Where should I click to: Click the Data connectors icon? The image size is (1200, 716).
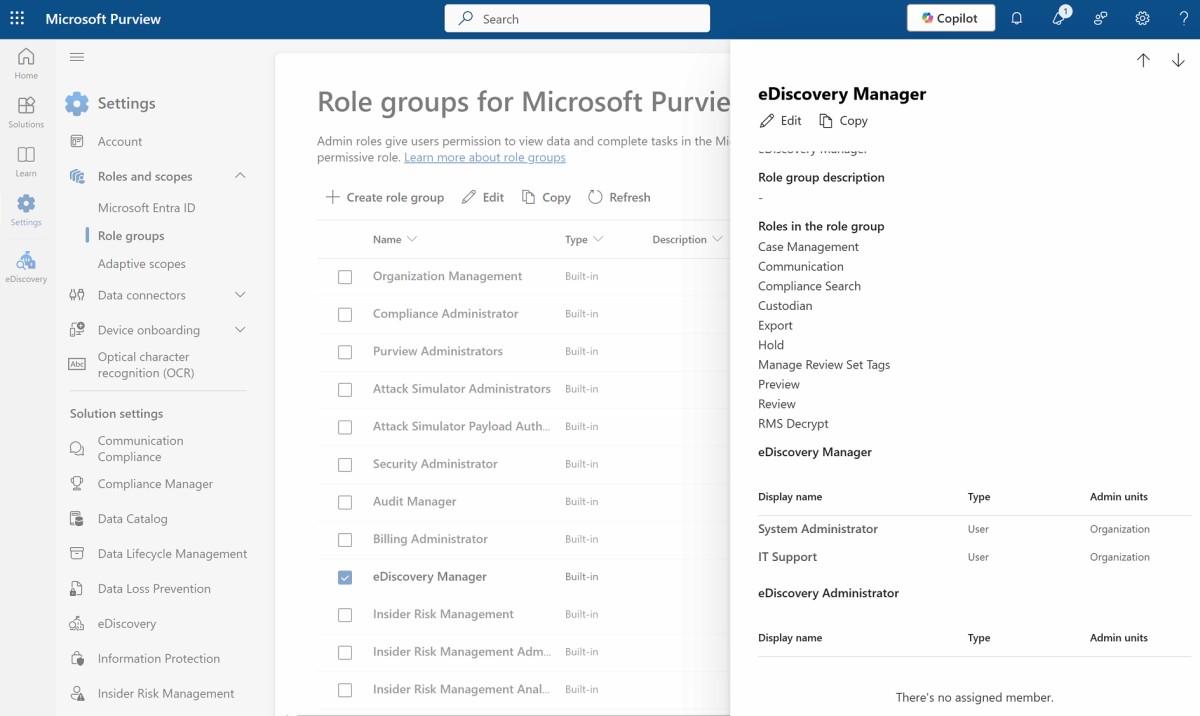point(77,295)
